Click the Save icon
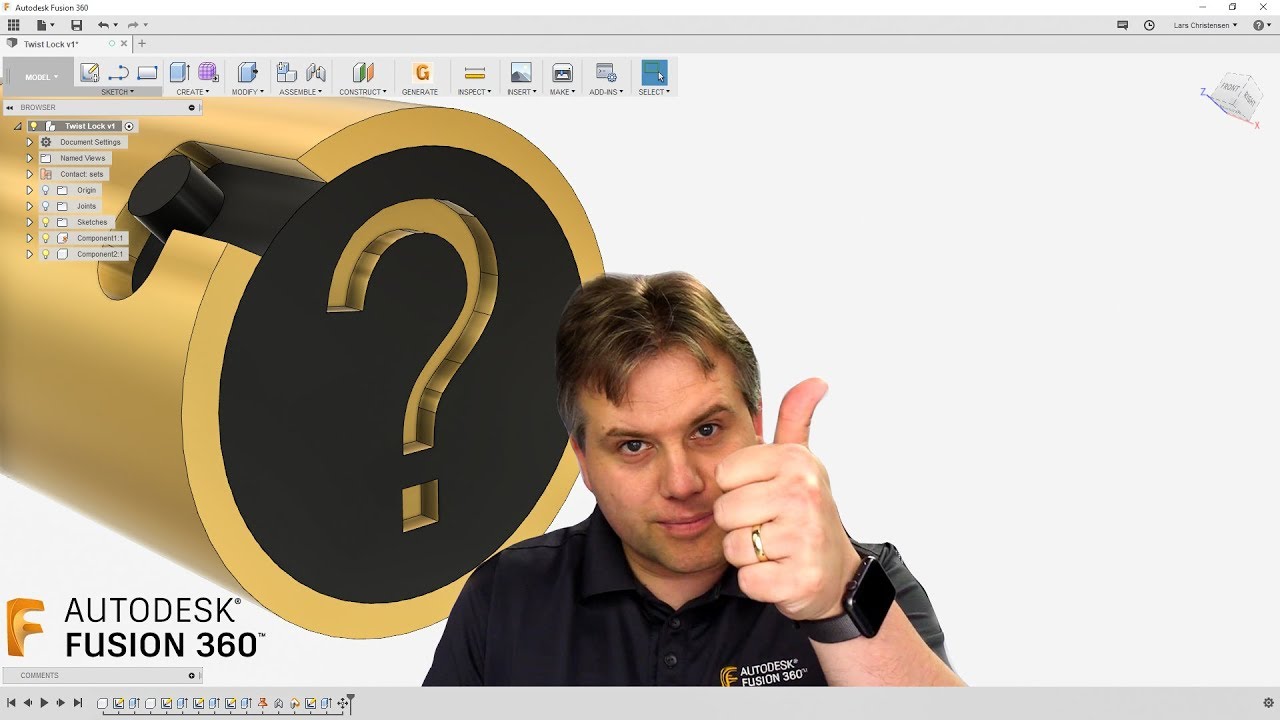This screenshot has width=1280, height=720. [76, 25]
